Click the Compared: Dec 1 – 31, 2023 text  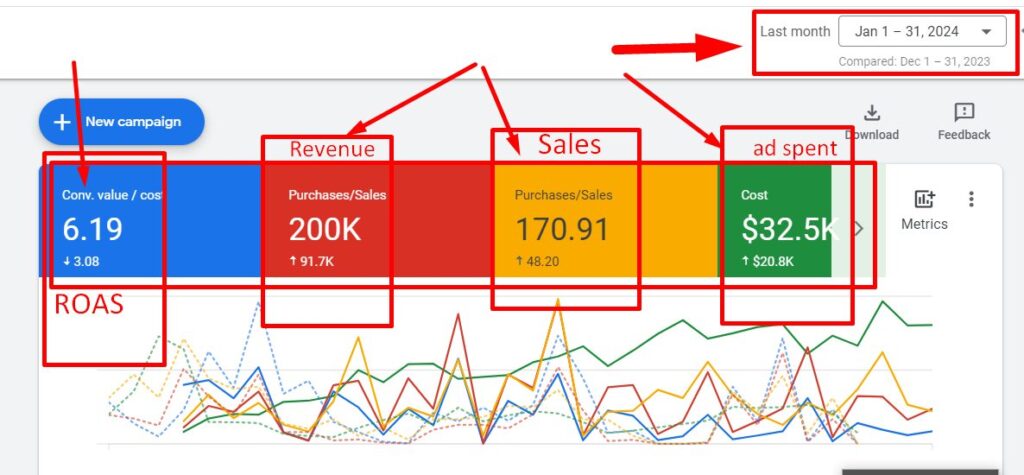tap(914, 61)
